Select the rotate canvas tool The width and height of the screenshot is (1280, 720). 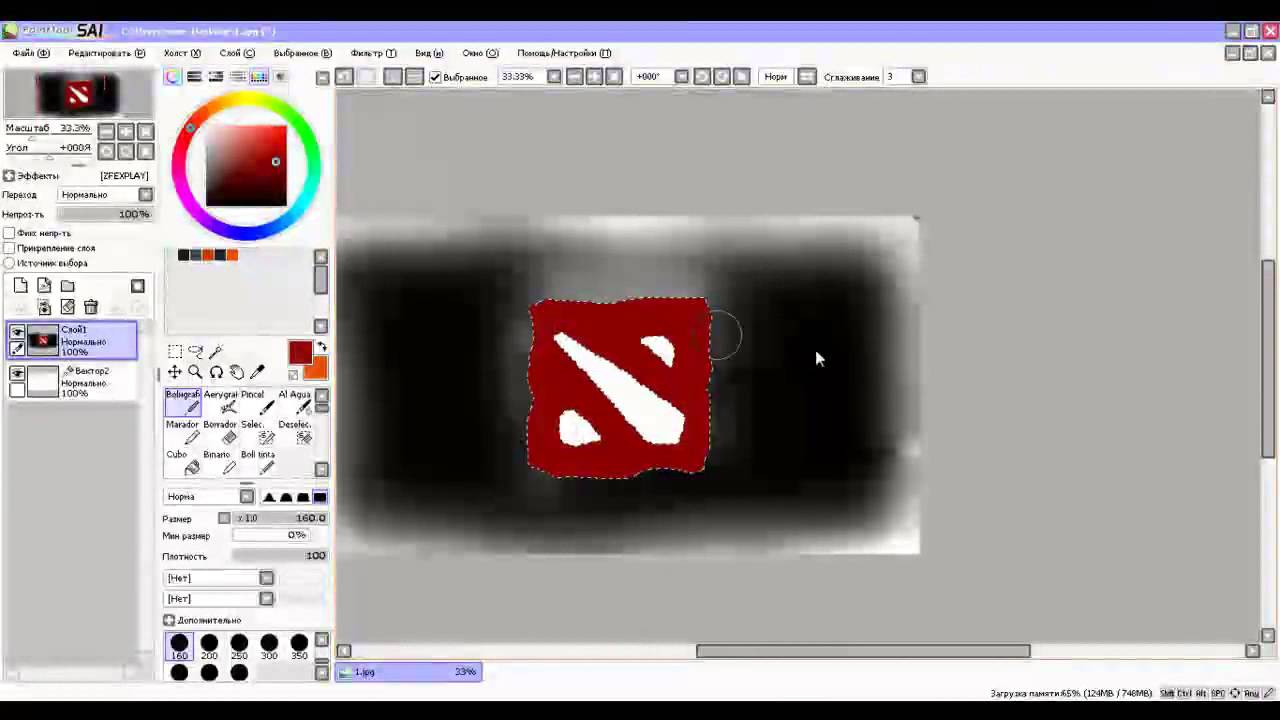point(216,372)
